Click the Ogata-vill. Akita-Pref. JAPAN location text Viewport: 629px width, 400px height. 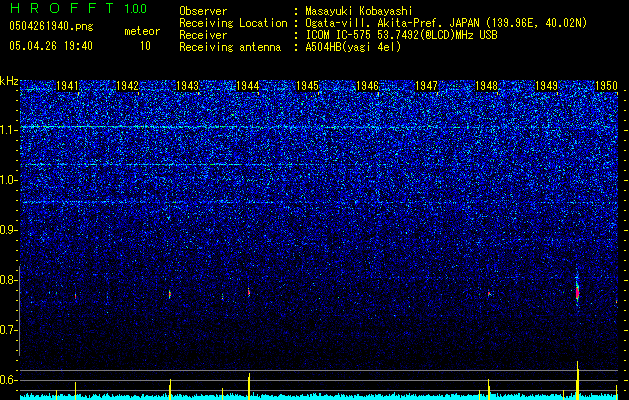tap(446, 23)
